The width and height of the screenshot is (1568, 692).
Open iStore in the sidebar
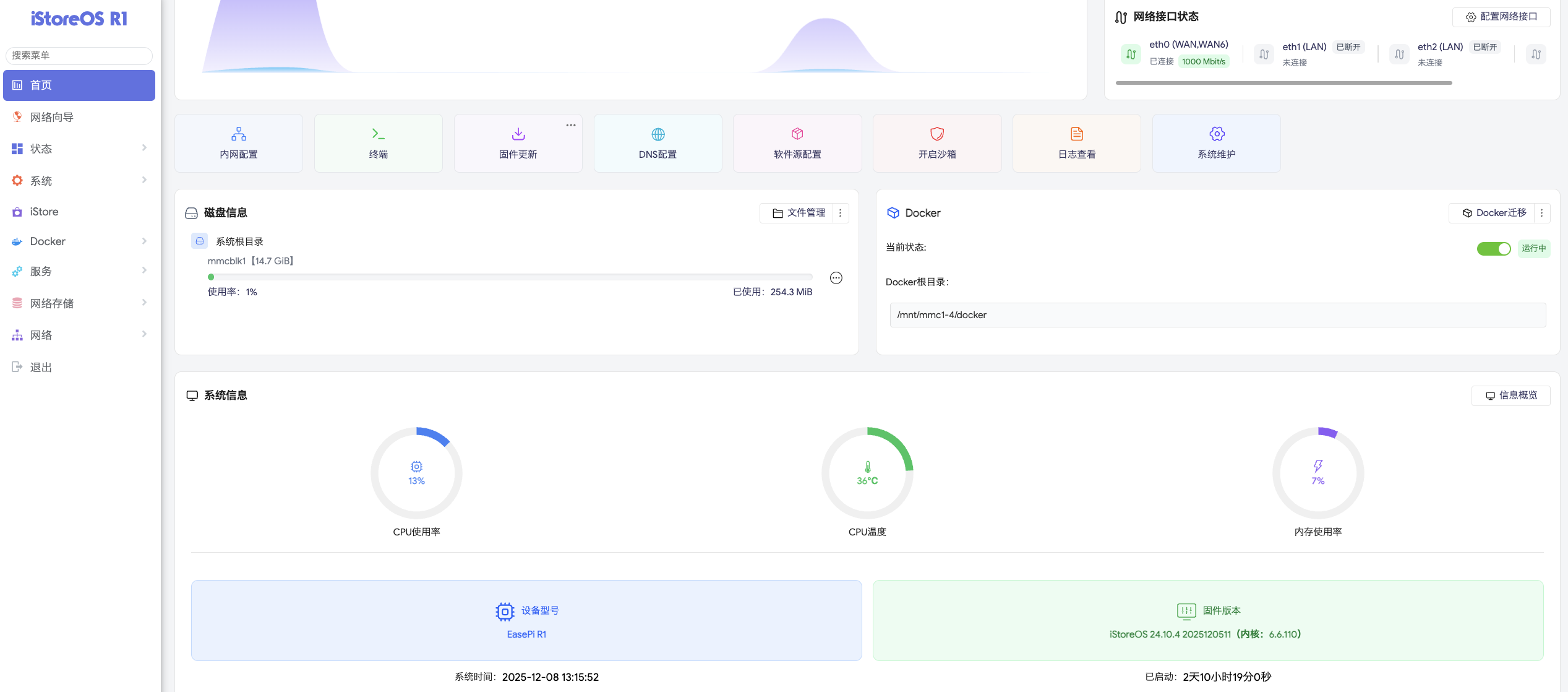tap(45, 212)
